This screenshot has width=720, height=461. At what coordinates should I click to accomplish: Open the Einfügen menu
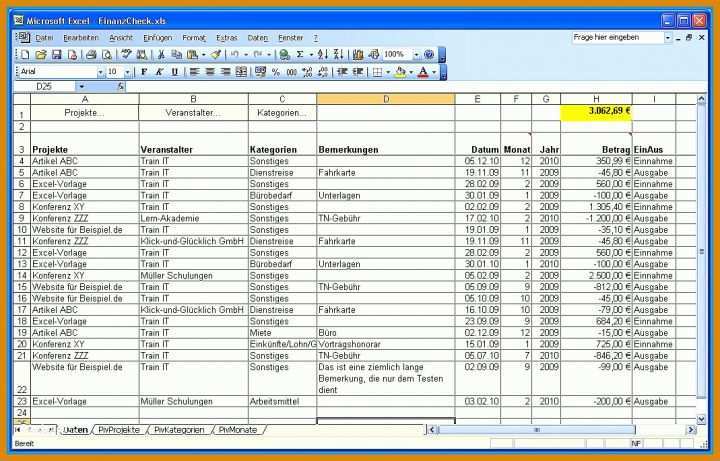pyautogui.click(x=158, y=38)
